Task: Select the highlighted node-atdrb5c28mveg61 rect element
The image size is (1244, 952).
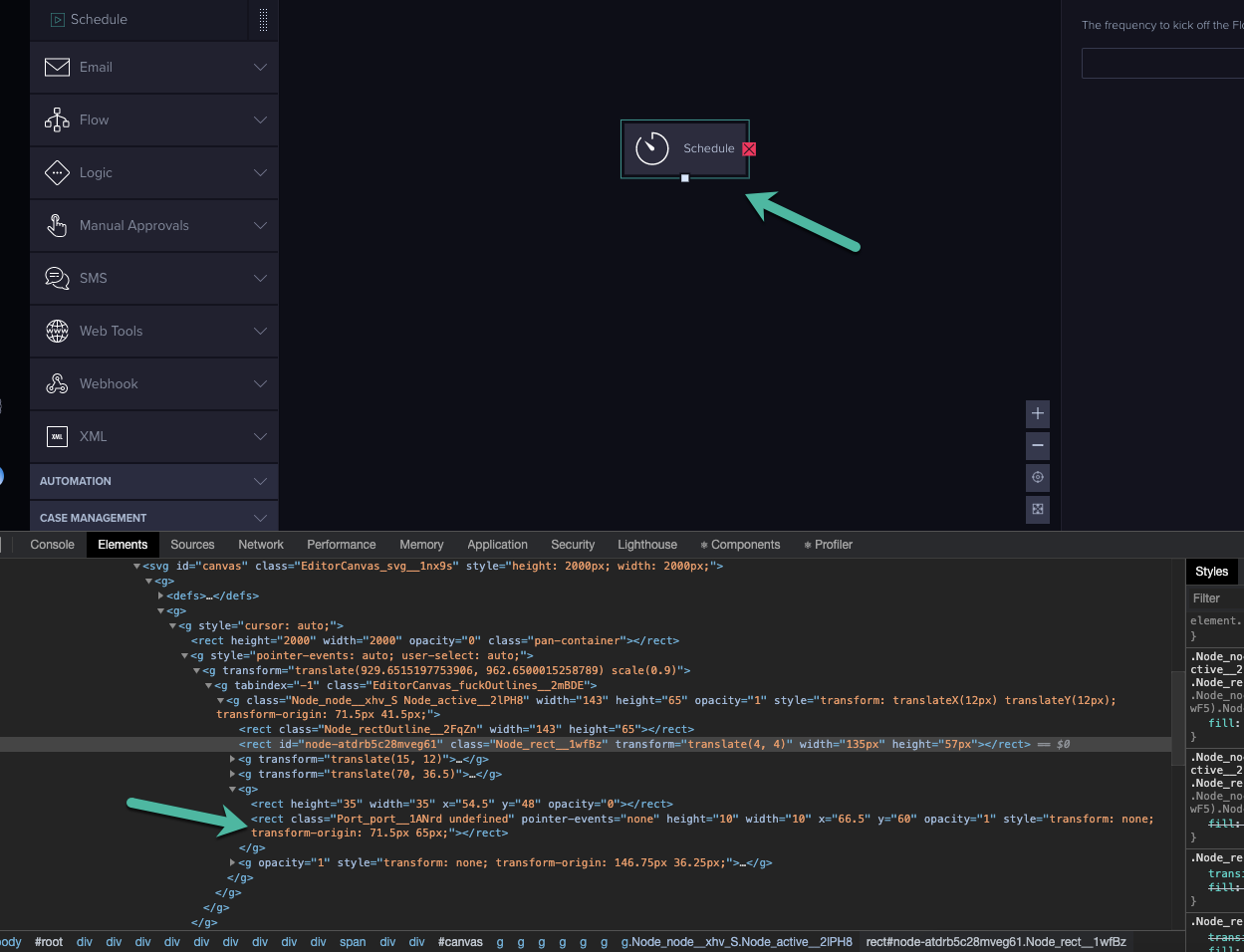Action: click(398, 744)
